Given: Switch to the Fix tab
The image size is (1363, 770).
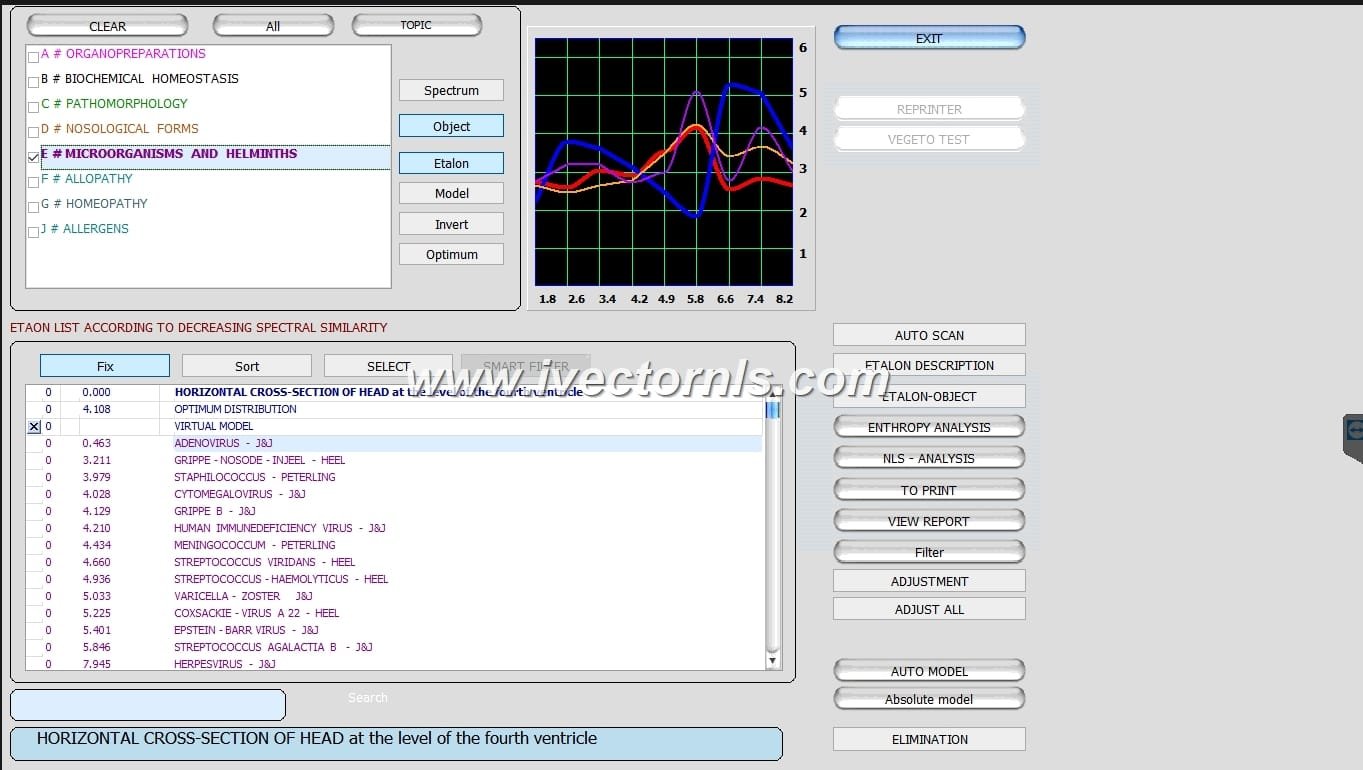Looking at the screenshot, I should (104, 365).
